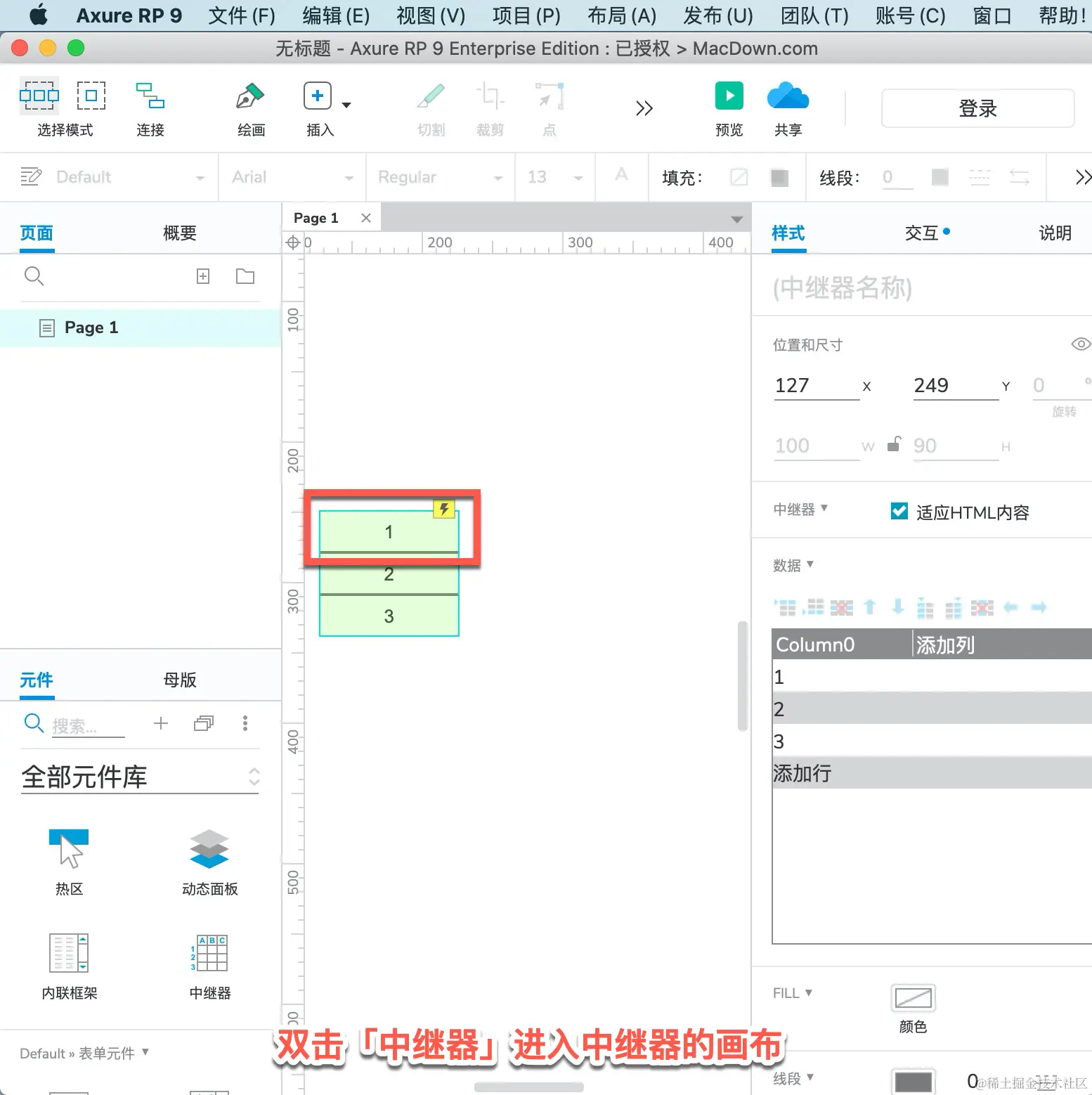The image size is (1092, 1095).
Task: Click the line width field in the style bar
Action: [897, 177]
